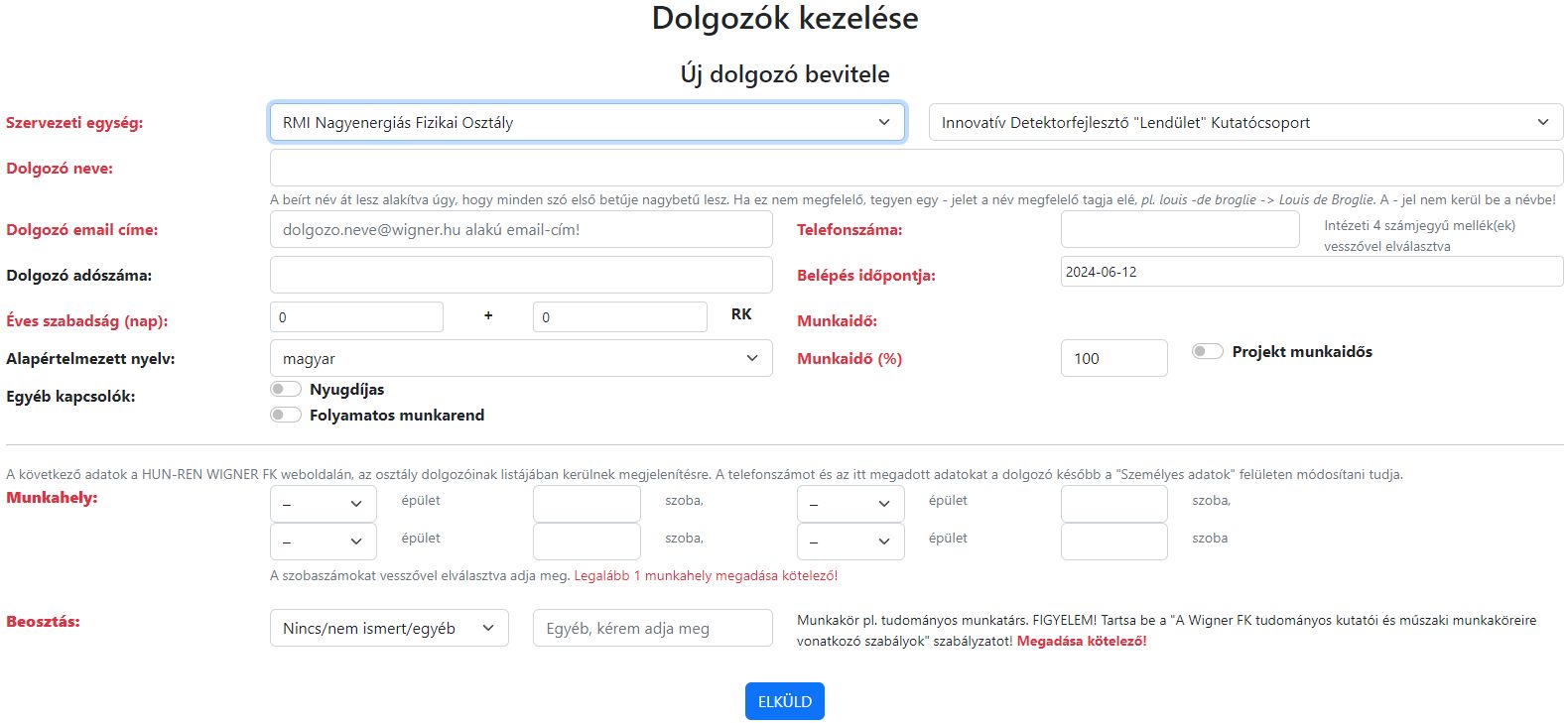This screenshot has height=723, width=1568.
Task: Toggle the Folyamatos munkarend switch
Action: coord(286,415)
